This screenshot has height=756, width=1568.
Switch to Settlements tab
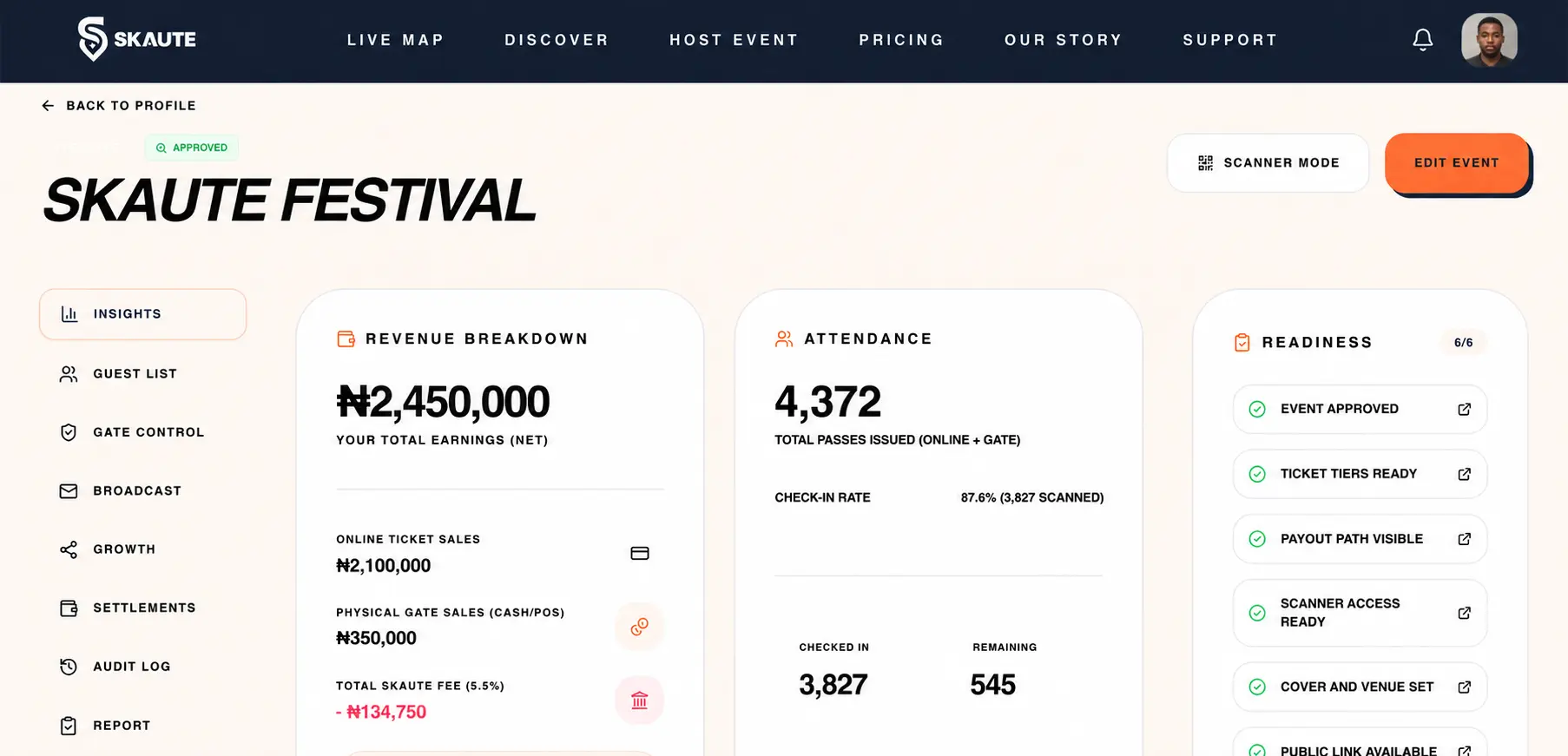click(x=142, y=608)
